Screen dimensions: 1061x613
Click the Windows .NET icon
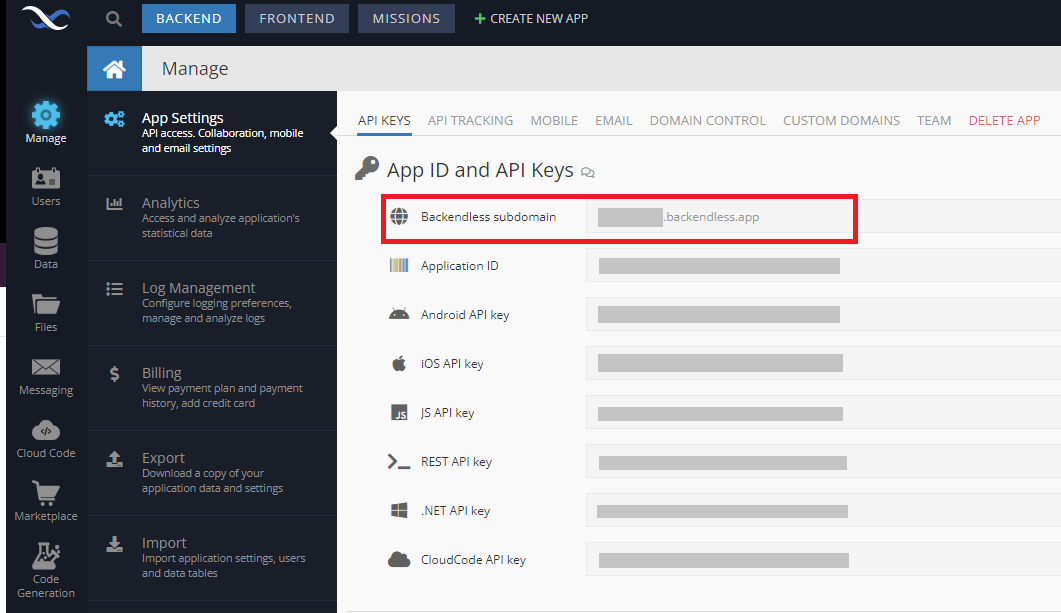click(x=399, y=510)
